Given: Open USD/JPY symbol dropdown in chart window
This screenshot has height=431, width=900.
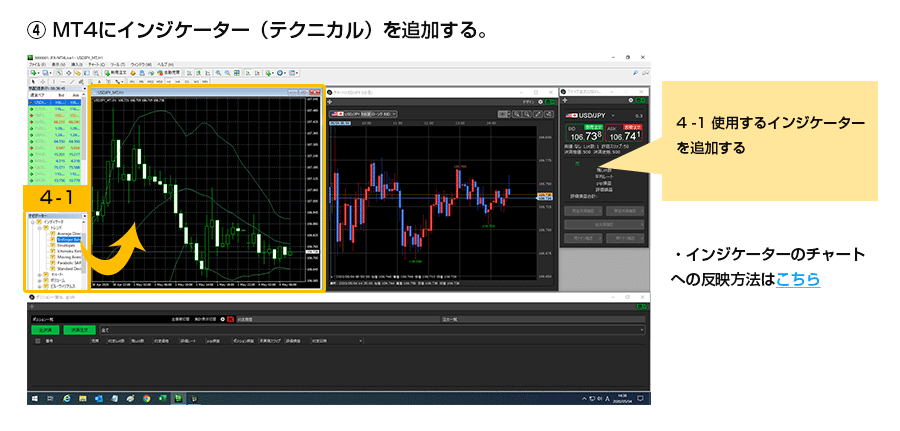Looking at the screenshot, I should pyautogui.click(x=363, y=114).
